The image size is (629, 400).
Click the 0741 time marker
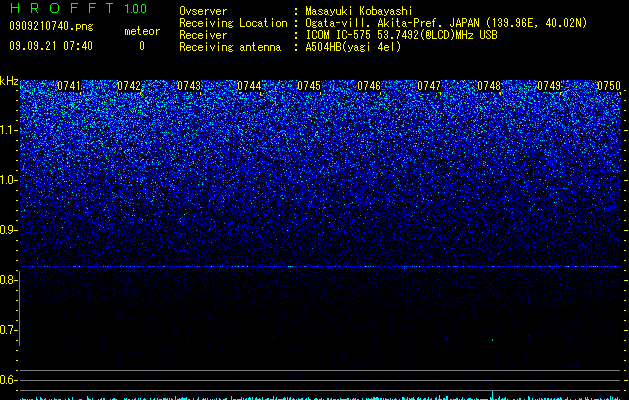(x=69, y=86)
